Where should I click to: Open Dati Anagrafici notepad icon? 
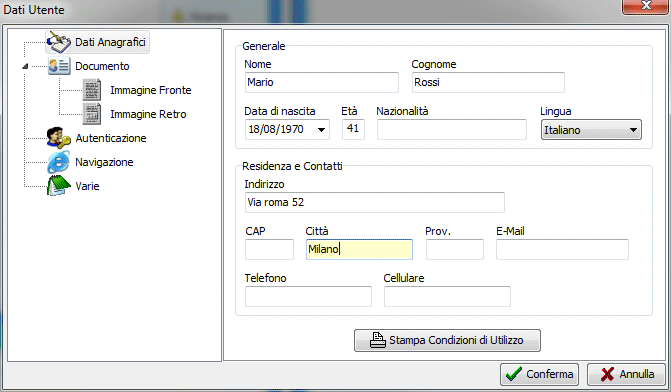click(59, 42)
